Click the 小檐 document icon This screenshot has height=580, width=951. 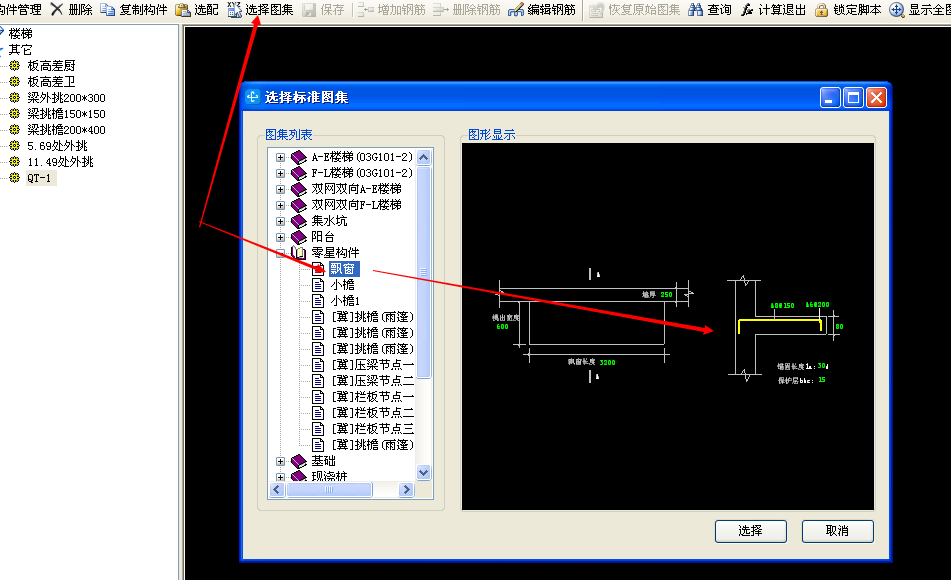click(318, 285)
